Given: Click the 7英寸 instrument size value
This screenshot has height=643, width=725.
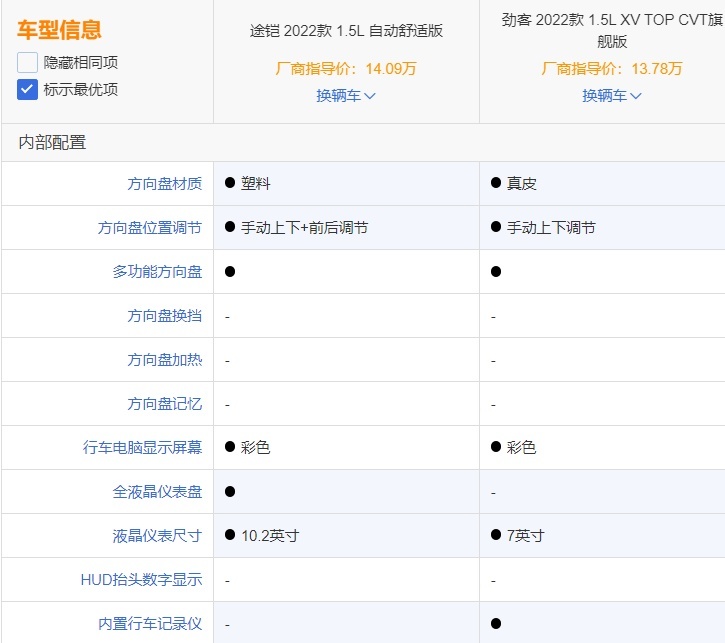Looking at the screenshot, I should (525, 536).
